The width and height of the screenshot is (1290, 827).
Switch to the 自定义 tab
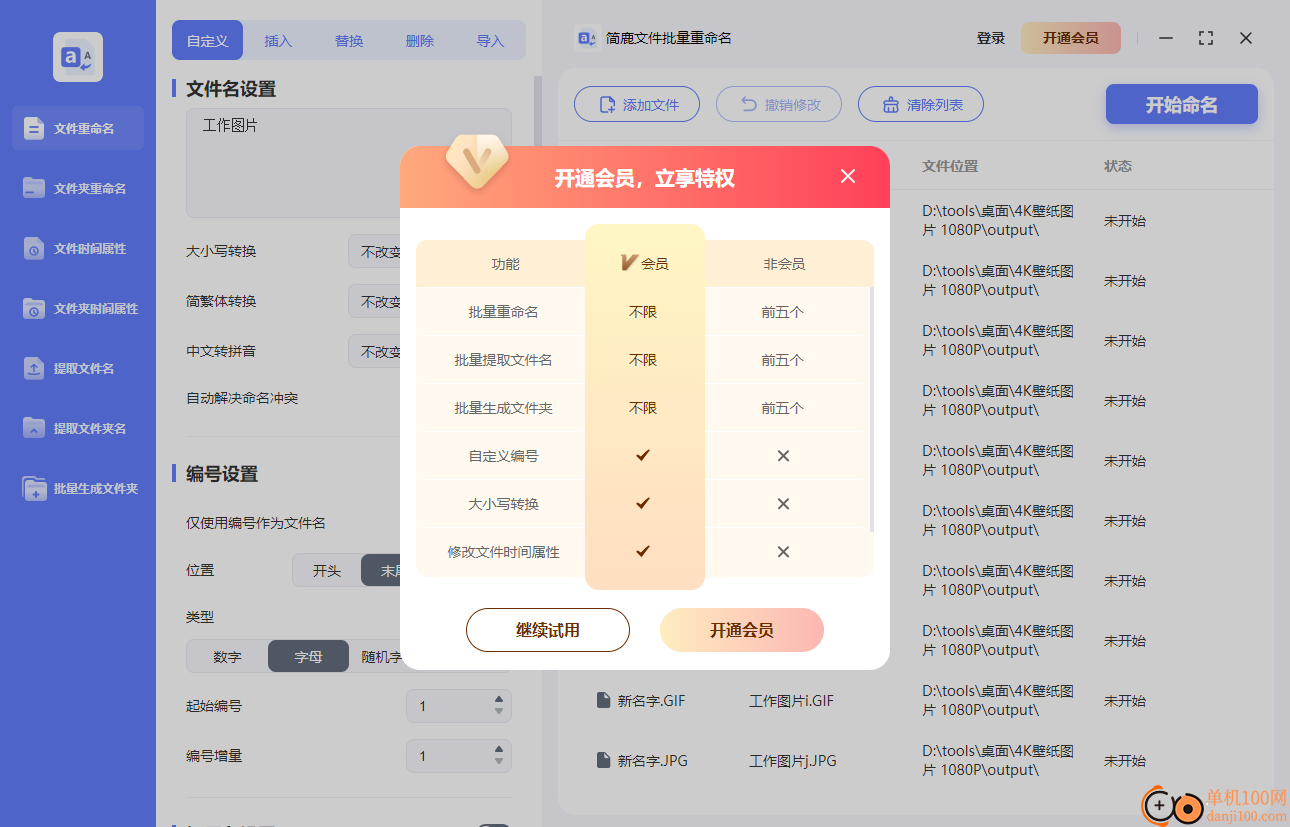(208, 41)
